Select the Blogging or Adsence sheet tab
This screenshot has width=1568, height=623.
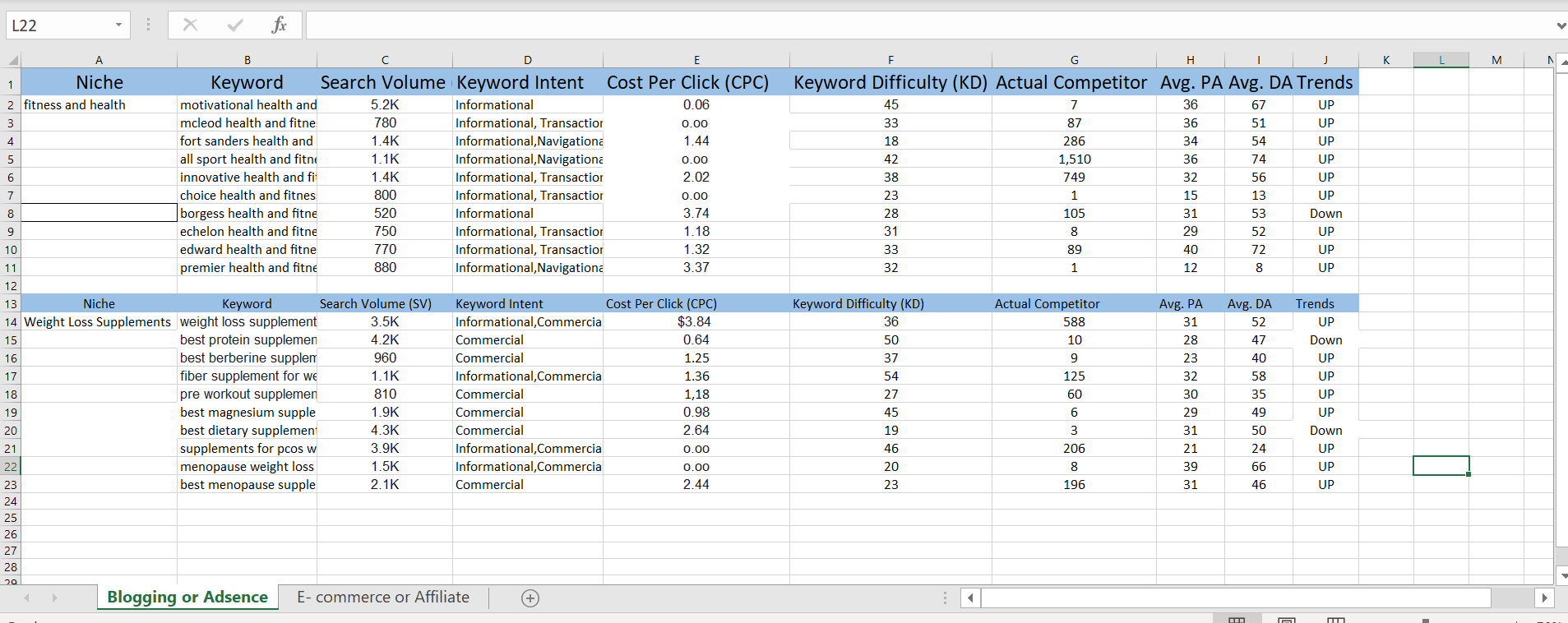(x=187, y=598)
